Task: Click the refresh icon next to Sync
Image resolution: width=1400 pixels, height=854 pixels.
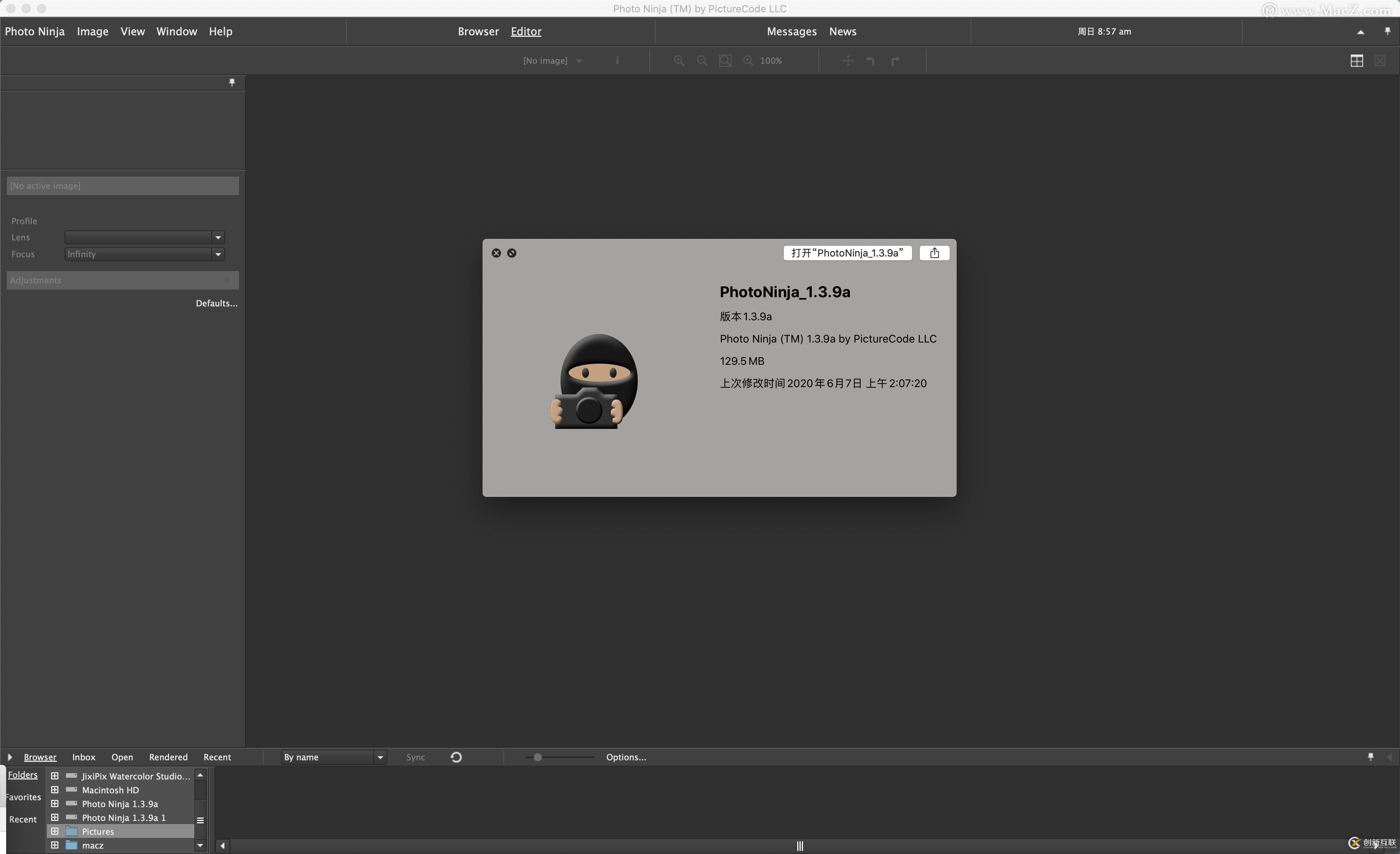Action: [x=456, y=757]
